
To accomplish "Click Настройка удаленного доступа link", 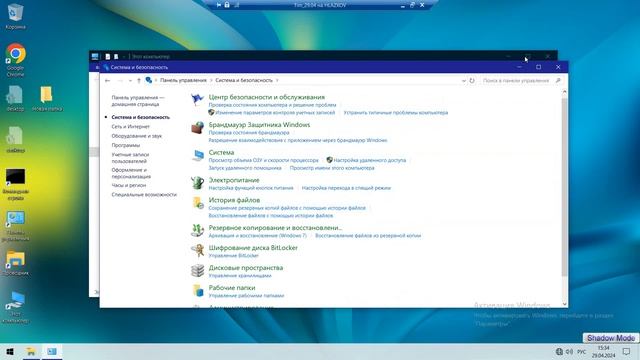I will (370, 160).
